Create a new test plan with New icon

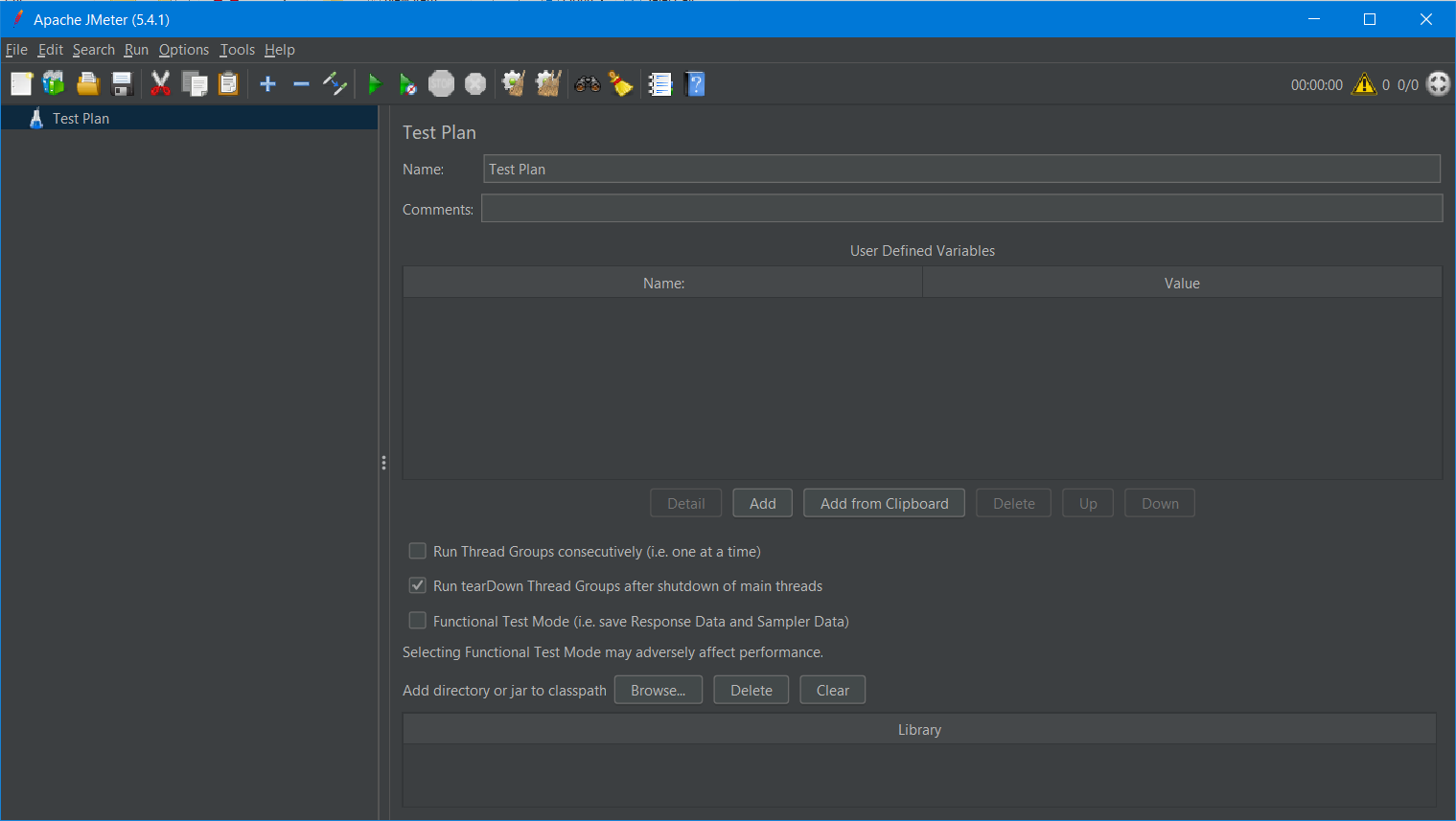[21, 84]
